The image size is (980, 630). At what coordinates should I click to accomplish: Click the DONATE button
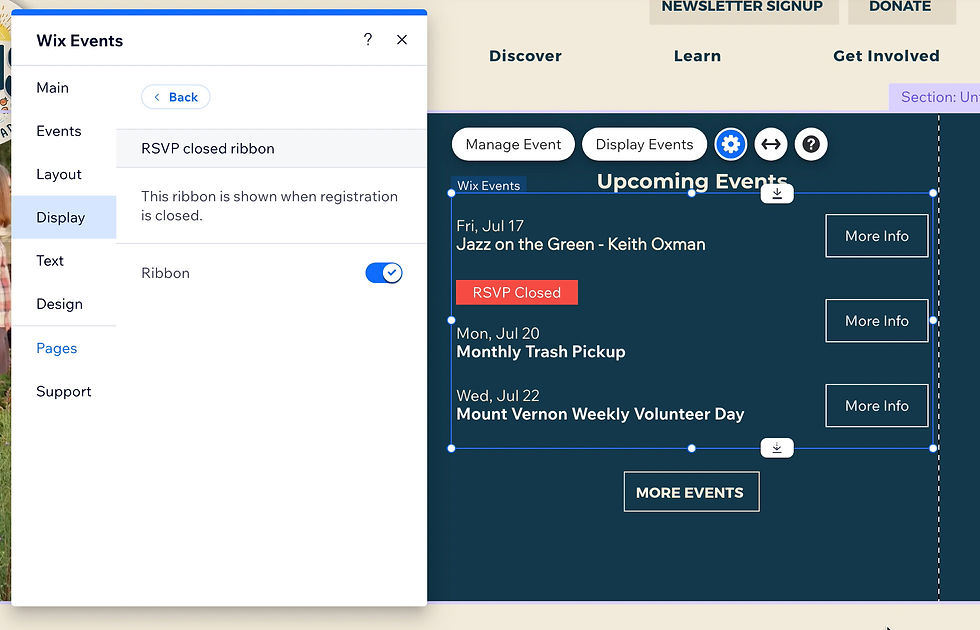tap(901, 9)
